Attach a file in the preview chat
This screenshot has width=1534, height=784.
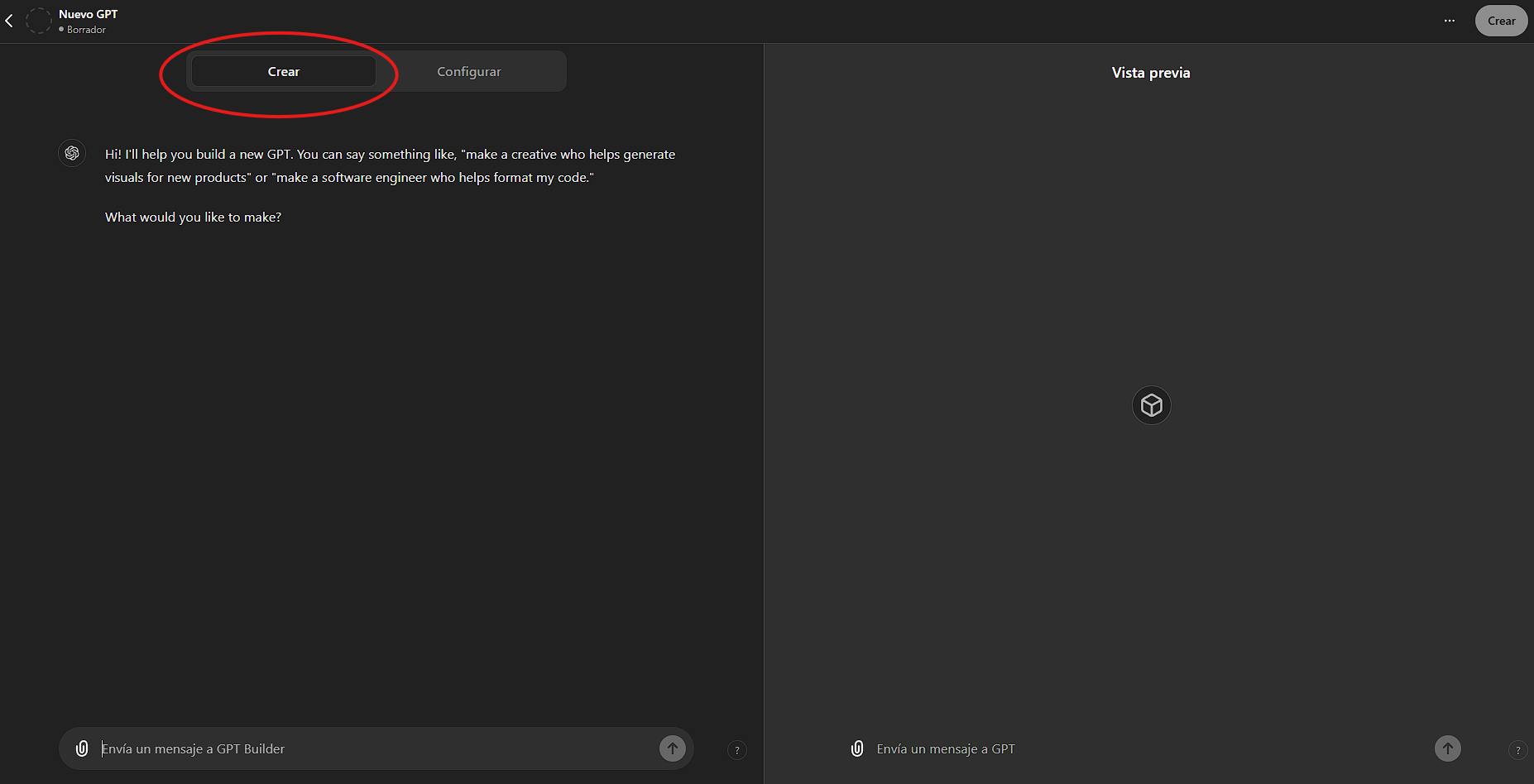click(857, 748)
